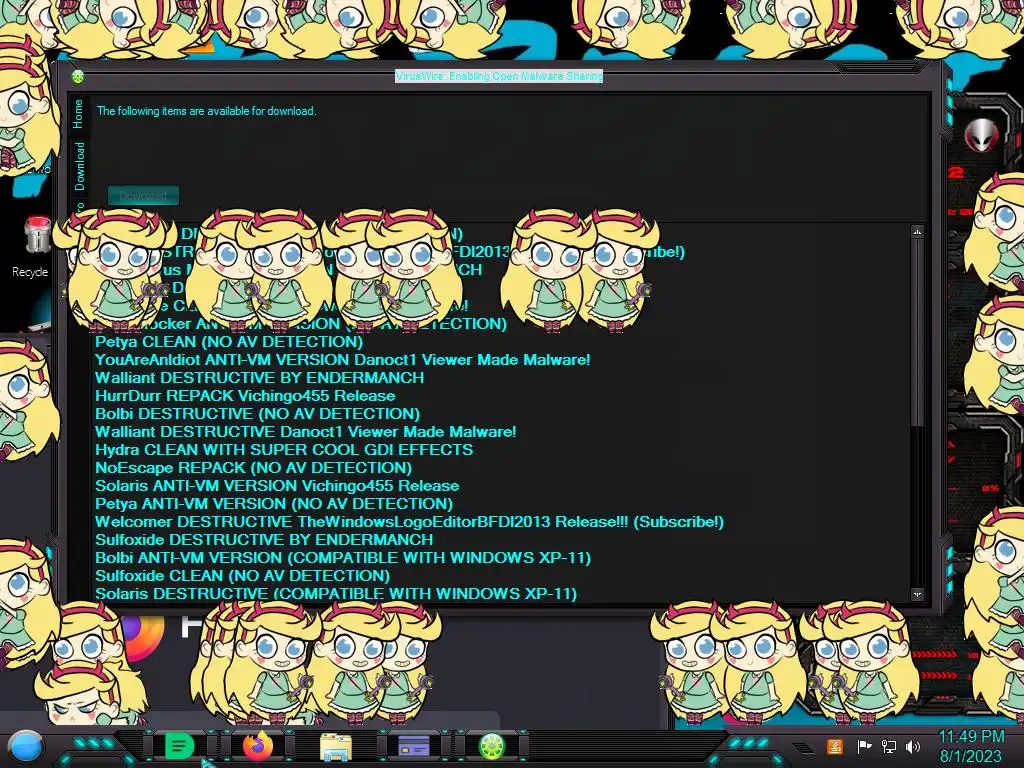Click the list's vertical scrollbar thumb
This screenshot has height=768, width=1024.
coord(917,332)
